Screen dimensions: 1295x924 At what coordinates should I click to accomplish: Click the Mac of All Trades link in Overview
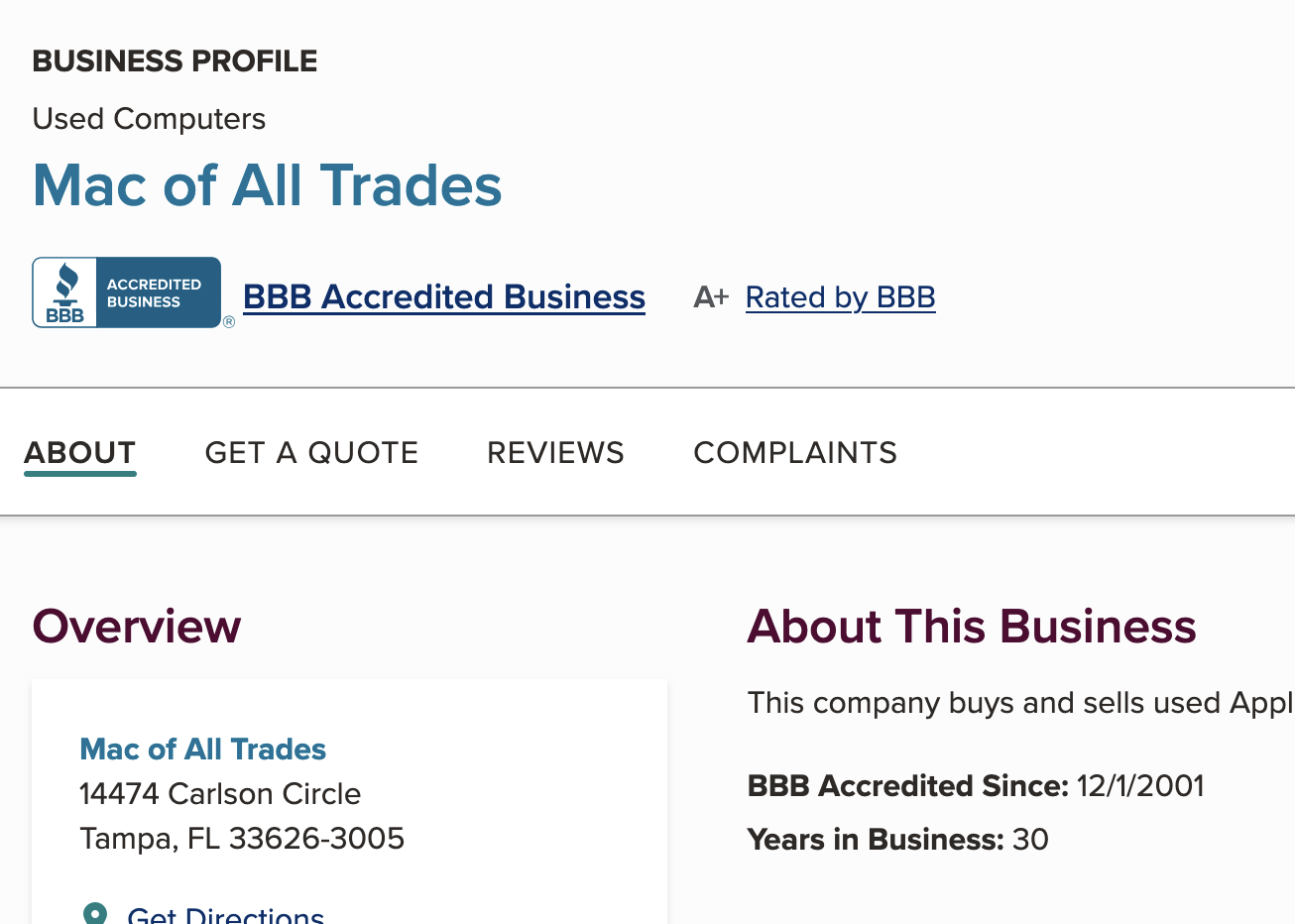pos(202,750)
